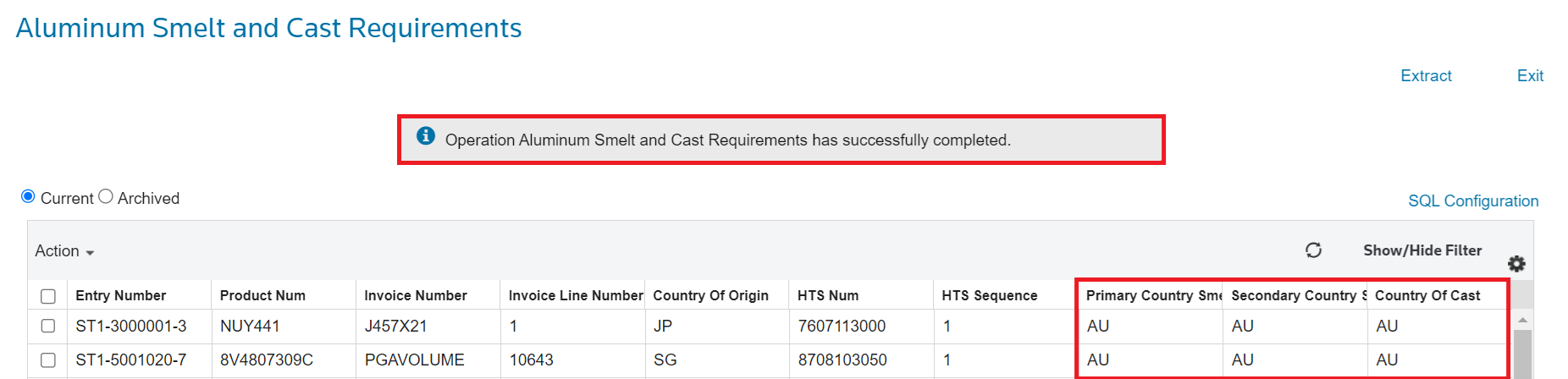Toggle the select-all header checkbox
The height and width of the screenshot is (379, 1568).
(x=48, y=296)
